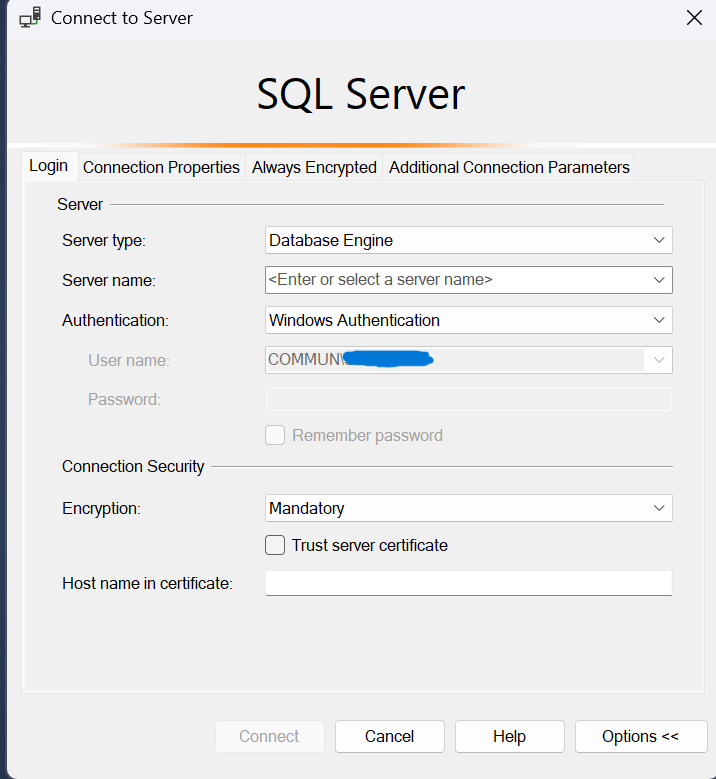Screen dimensions: 716x779
Task: Click the Help button
Action: pyautogui.click(x=509, y=736)
